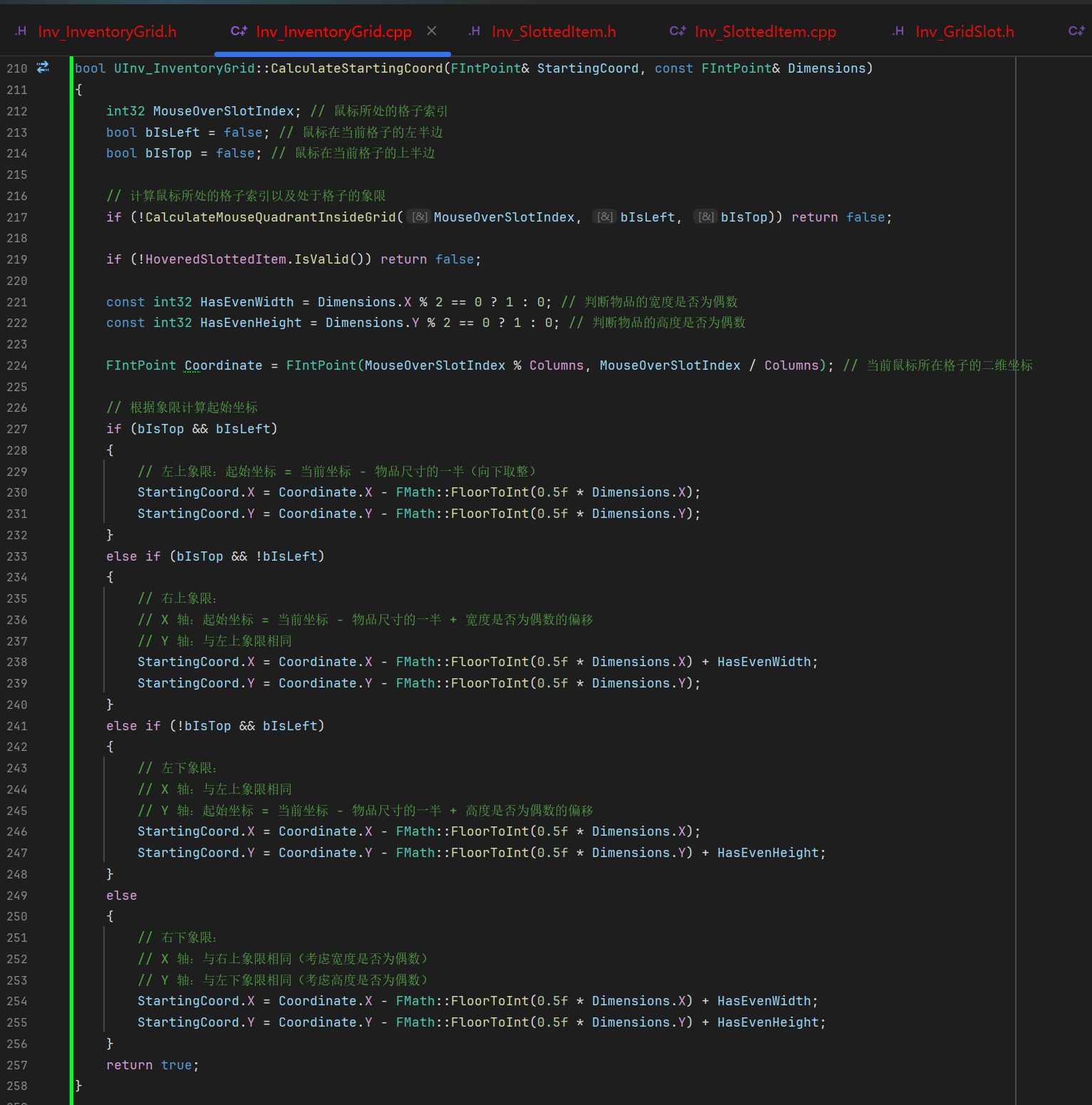Click the Dimensions parameter on line 210
Image resolution: width=1092 pixels, height=1105 pixels.
[x=826, y=68]
